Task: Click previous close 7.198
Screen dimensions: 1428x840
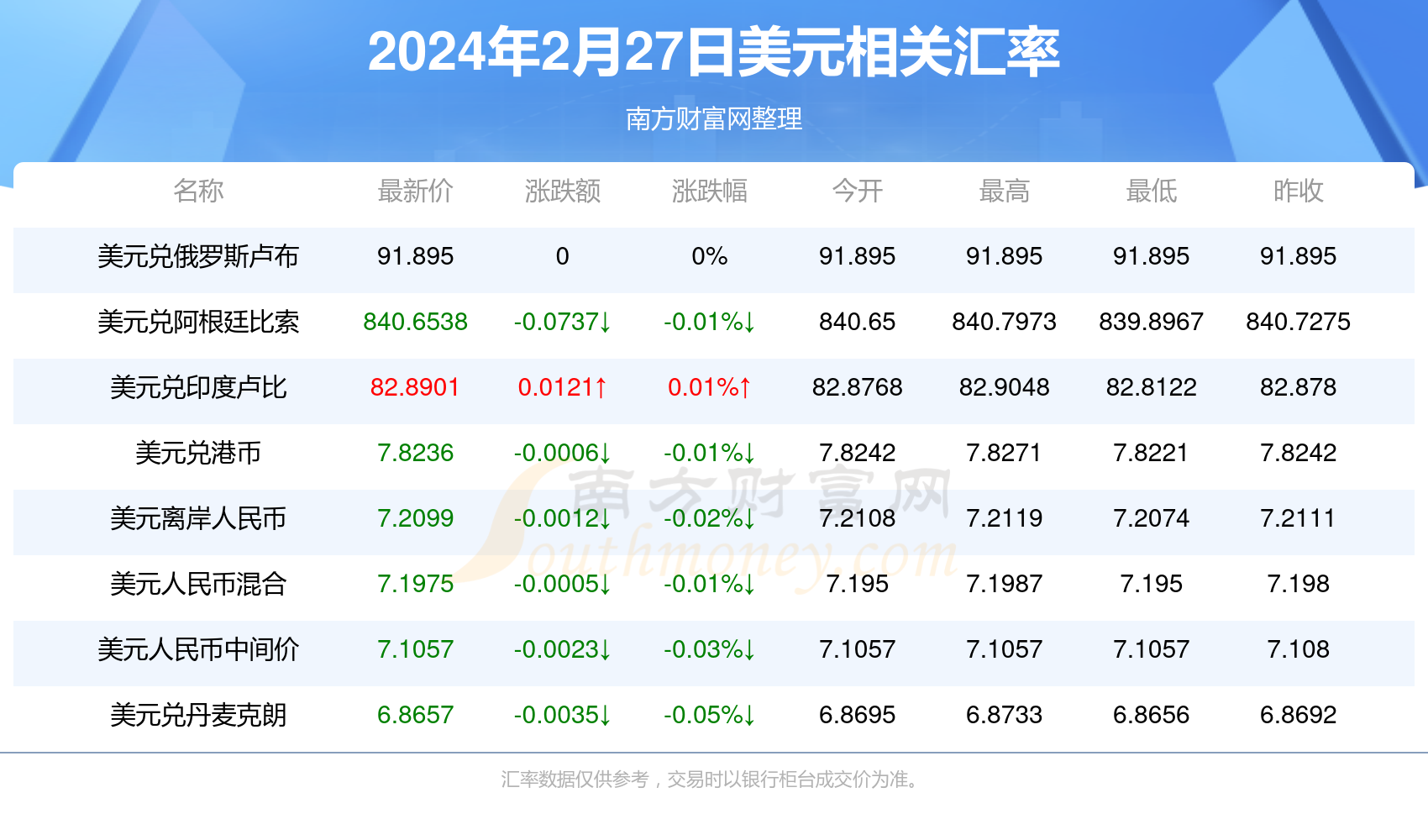Action: (x=1298, y=584)
